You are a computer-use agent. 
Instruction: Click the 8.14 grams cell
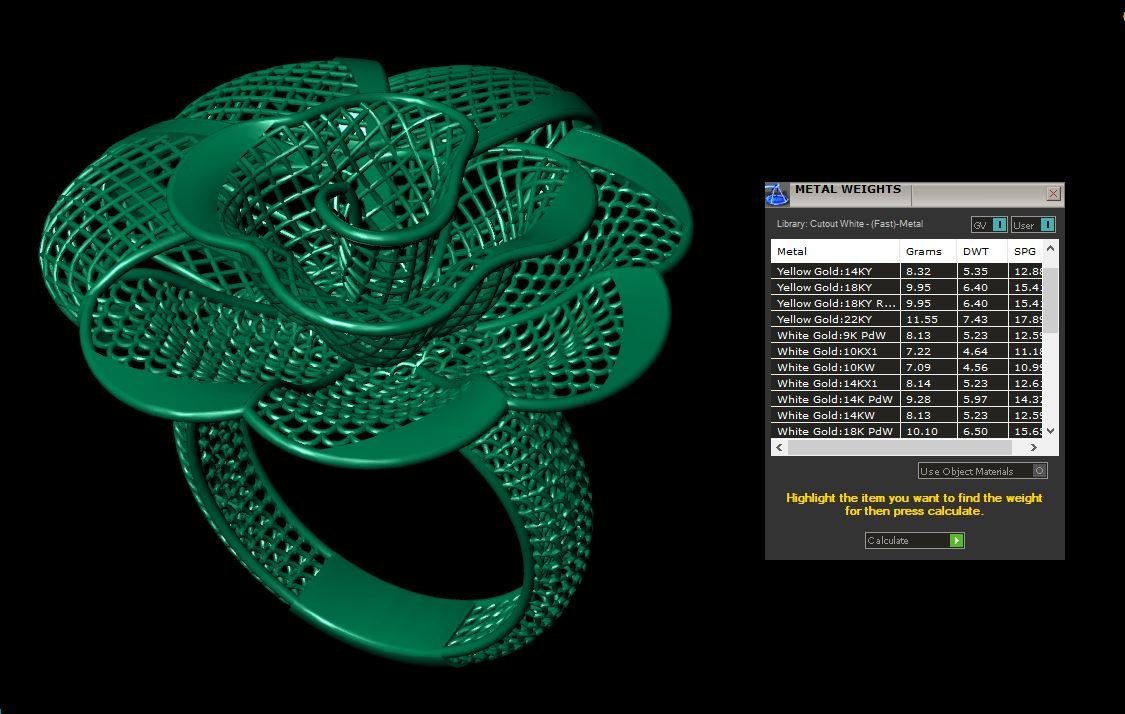(928, 383)
